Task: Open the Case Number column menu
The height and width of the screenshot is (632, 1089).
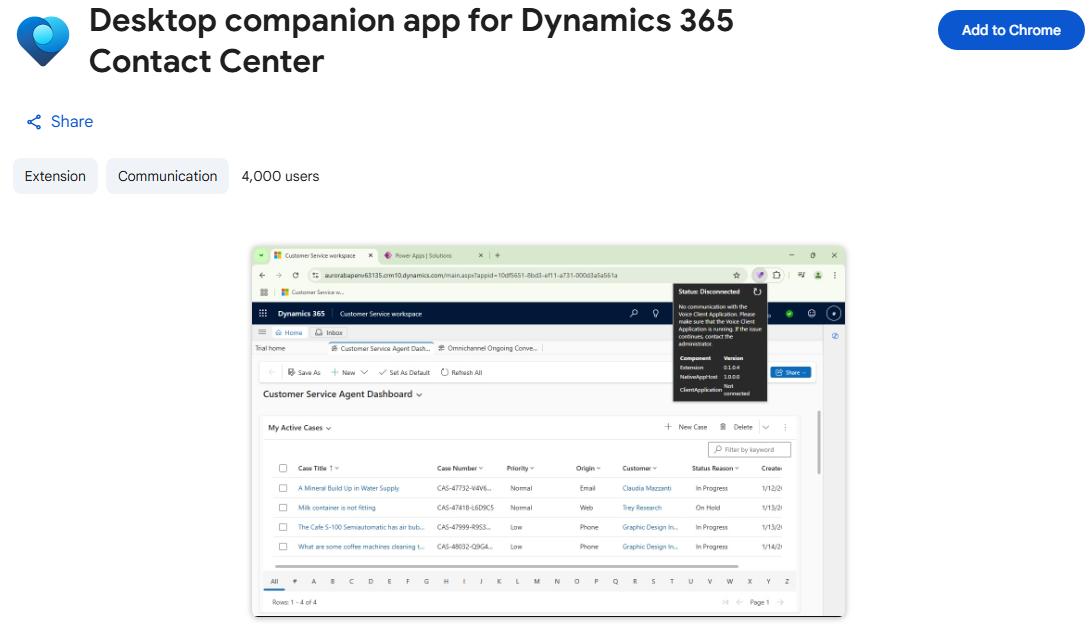Action: 460,468
